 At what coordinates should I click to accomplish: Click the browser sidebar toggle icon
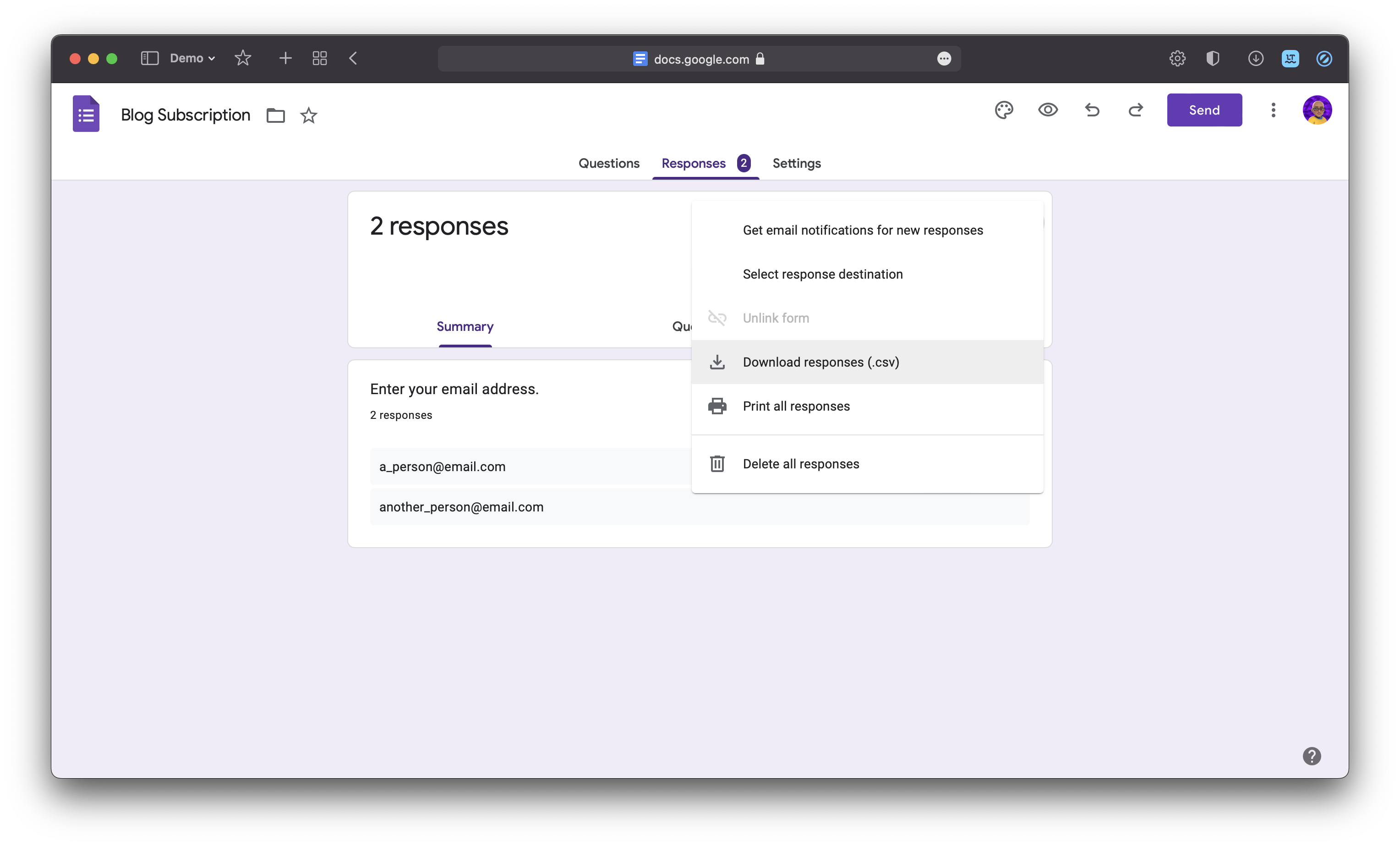tap(149, 59)
